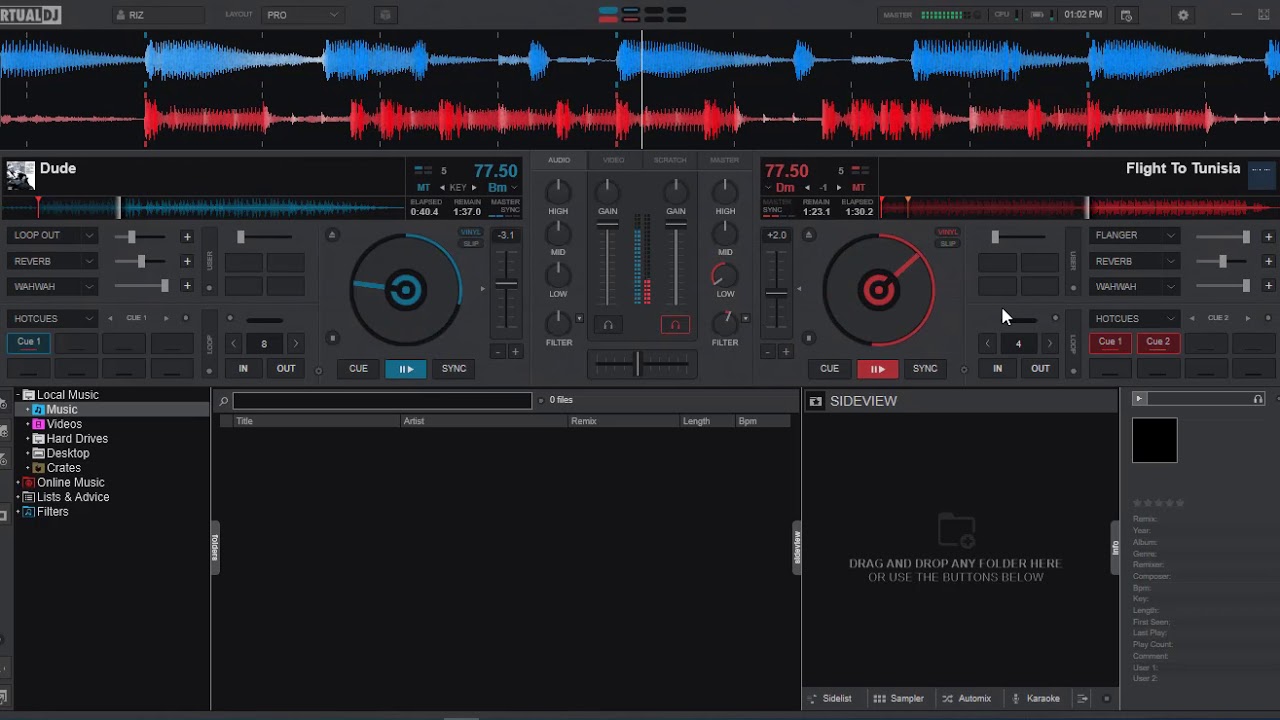Click left deck pitch plus button

coord(515,352)
